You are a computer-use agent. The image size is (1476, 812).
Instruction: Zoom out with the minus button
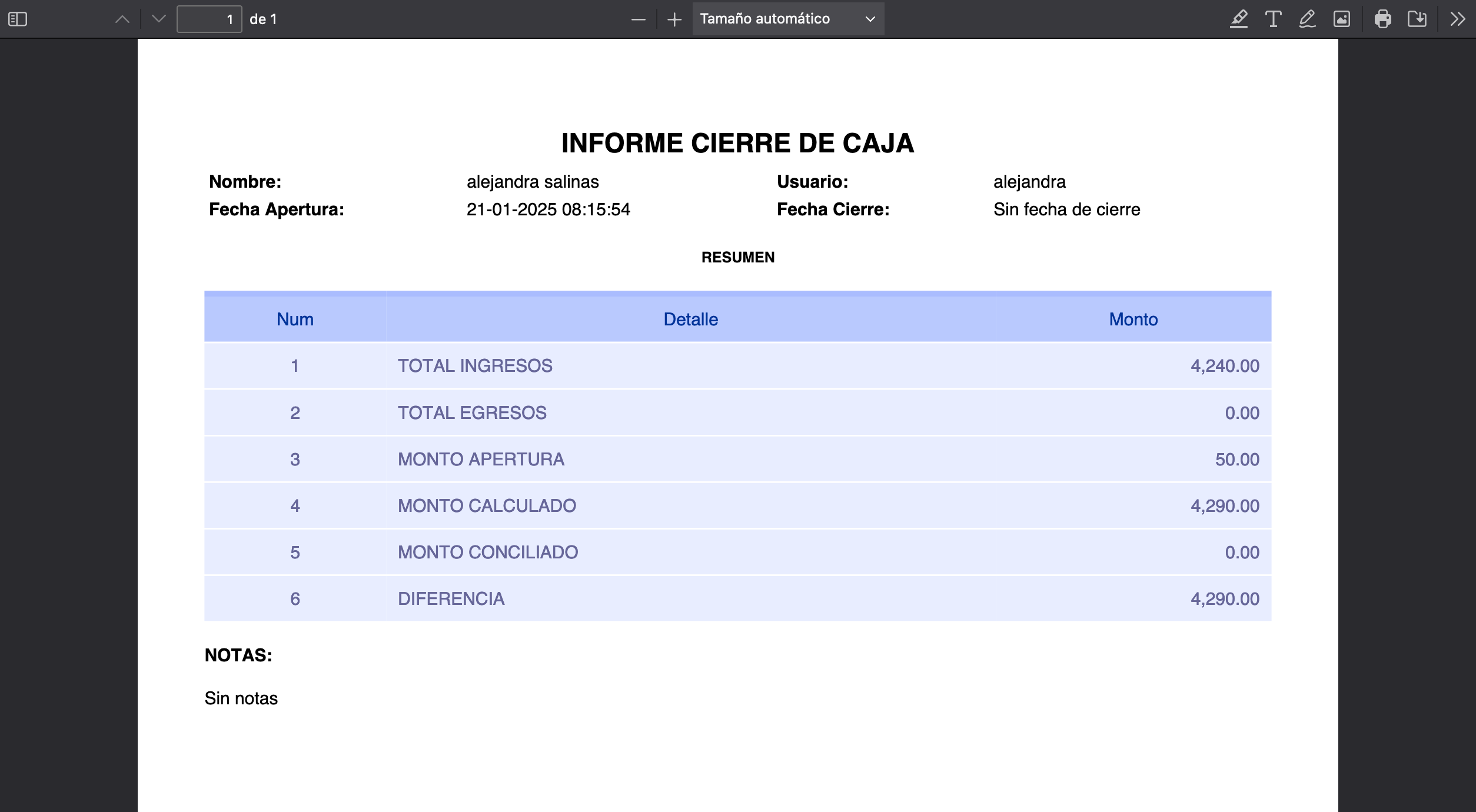click(638, 19)
